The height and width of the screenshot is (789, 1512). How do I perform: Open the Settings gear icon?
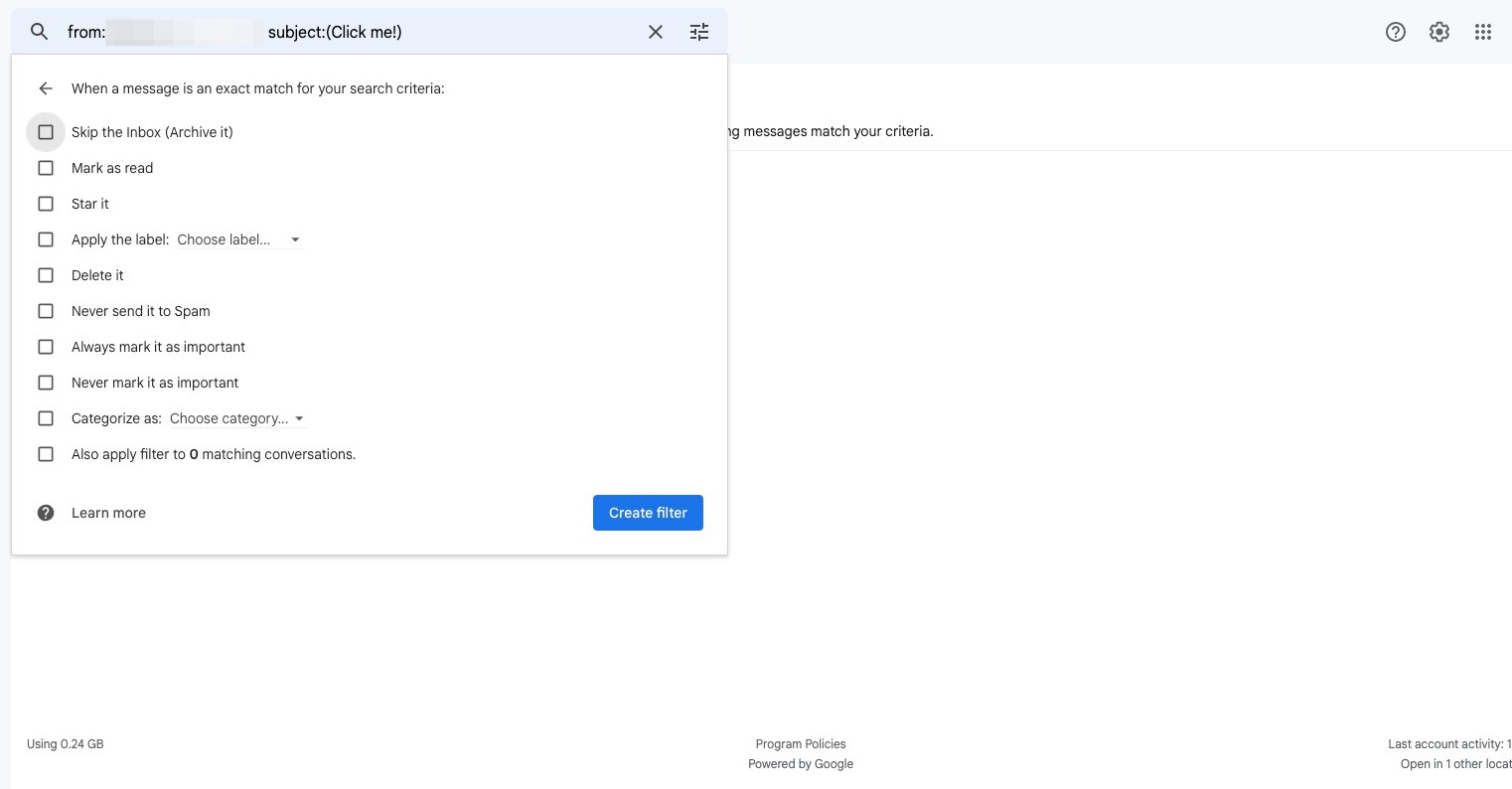(x=1439, y=32)
